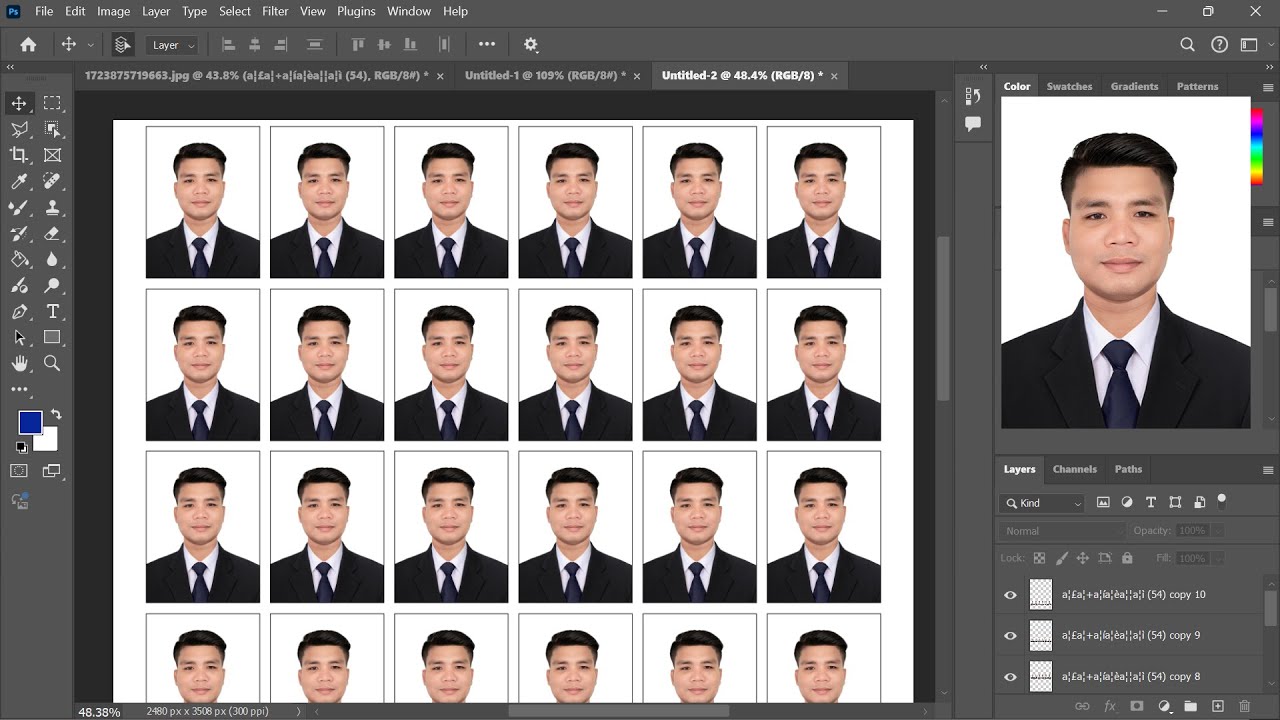Viewport: 1280px width, 720px height.
Task: Open the Help question mark icon
Action: click(1219, 45)
